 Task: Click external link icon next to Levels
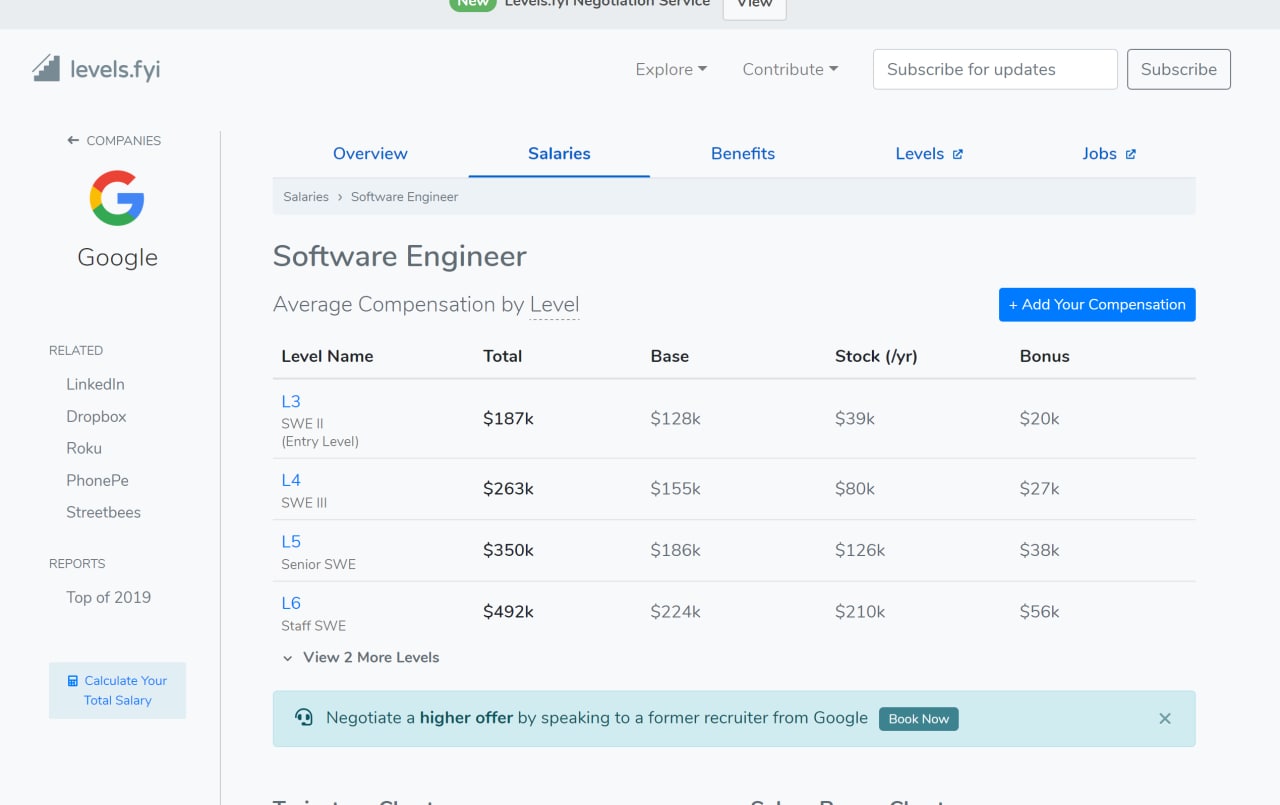coord(958,154)
